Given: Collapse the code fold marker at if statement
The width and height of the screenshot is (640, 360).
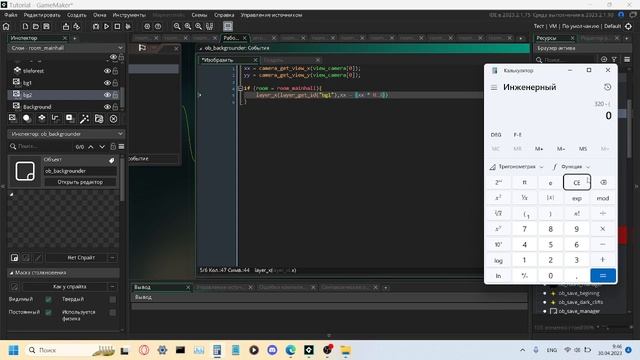Looking at the screenshot, I should coord(240,88).
